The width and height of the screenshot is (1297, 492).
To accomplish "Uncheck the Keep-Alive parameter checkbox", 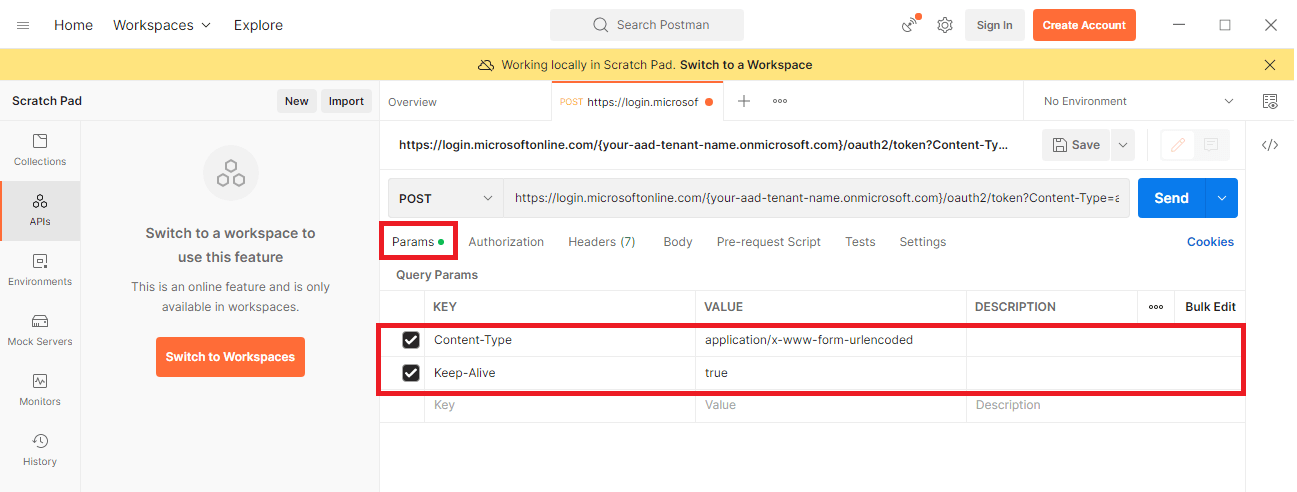I will (x=411, y=373).
